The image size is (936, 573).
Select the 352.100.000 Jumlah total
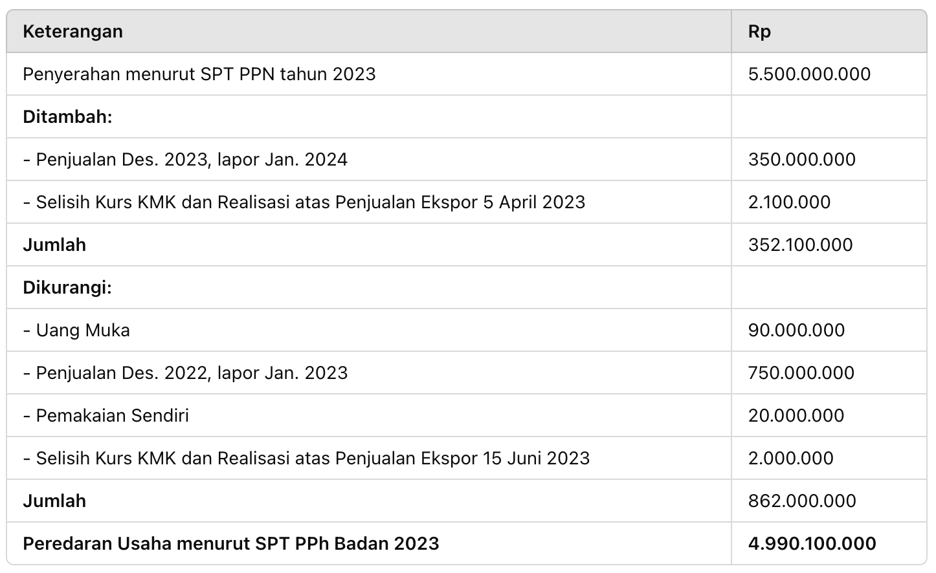[x=800, y=245]
